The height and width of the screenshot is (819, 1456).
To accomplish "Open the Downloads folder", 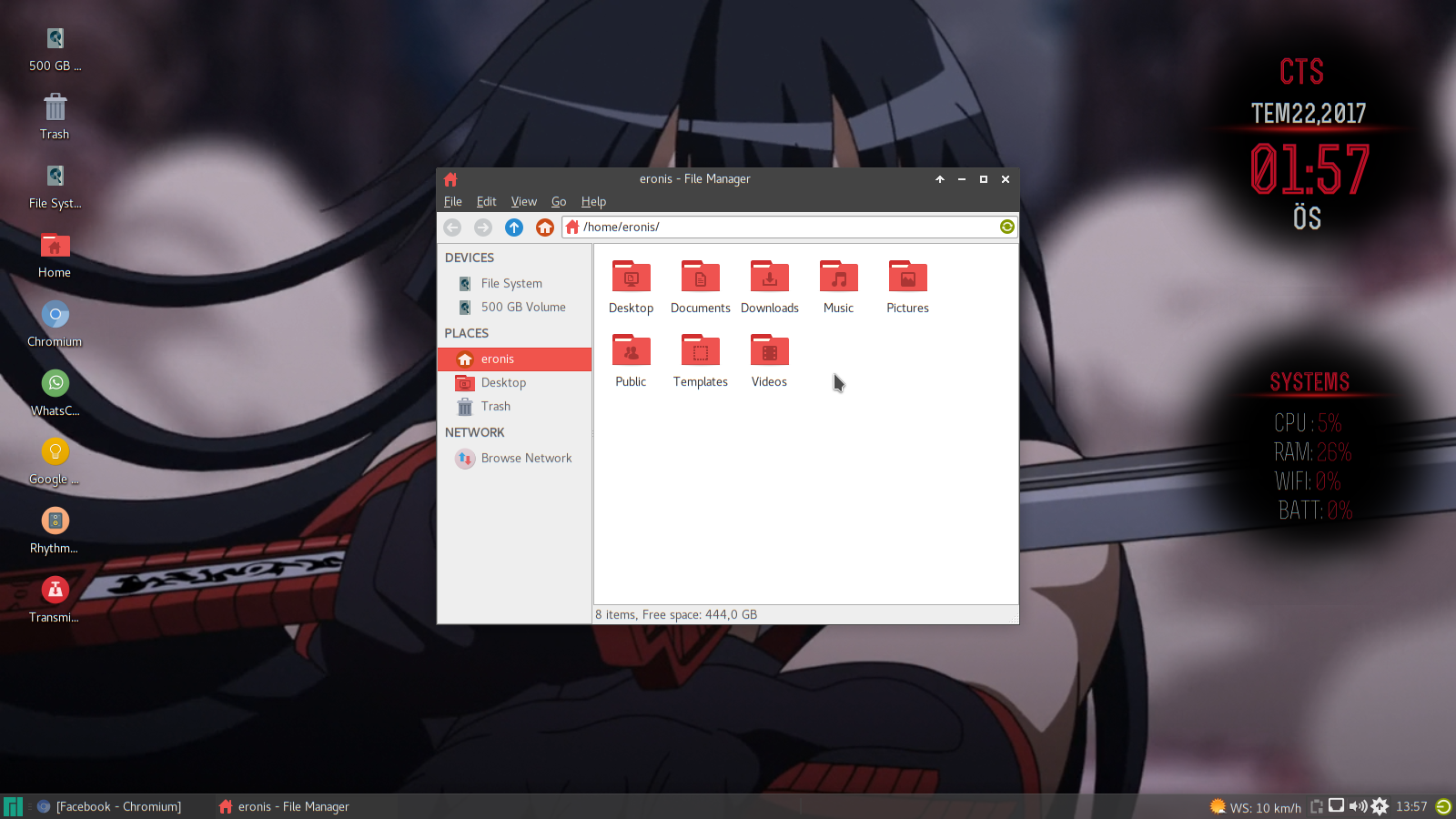I will [770, 288].
